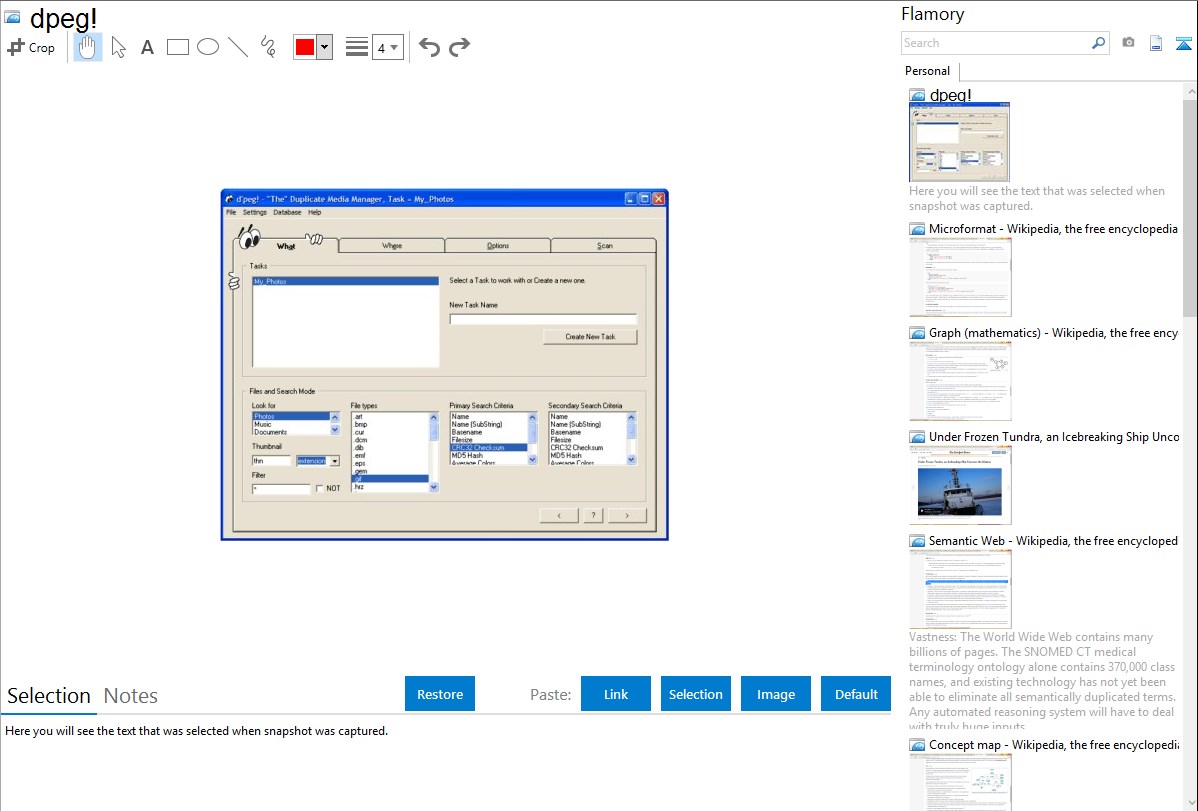Open the dpeg! thumbnail in sidebar
Image resolution: width=1198 pixels, height=811 pixels.
tap(960, 142)
